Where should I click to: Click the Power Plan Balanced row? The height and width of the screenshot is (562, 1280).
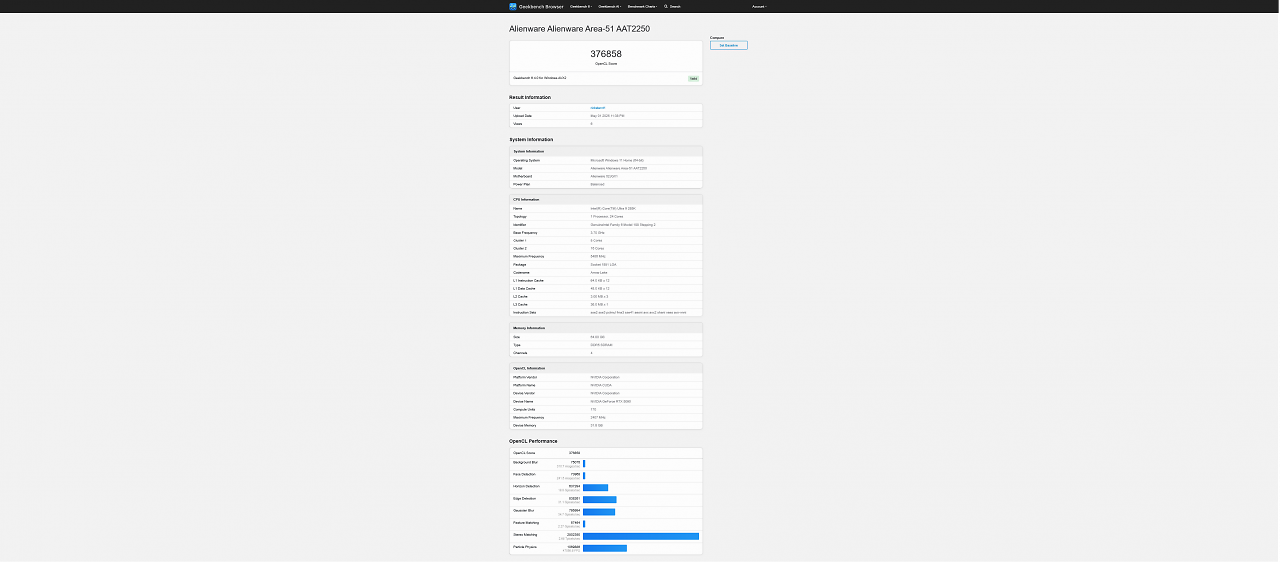click(606, 184)
